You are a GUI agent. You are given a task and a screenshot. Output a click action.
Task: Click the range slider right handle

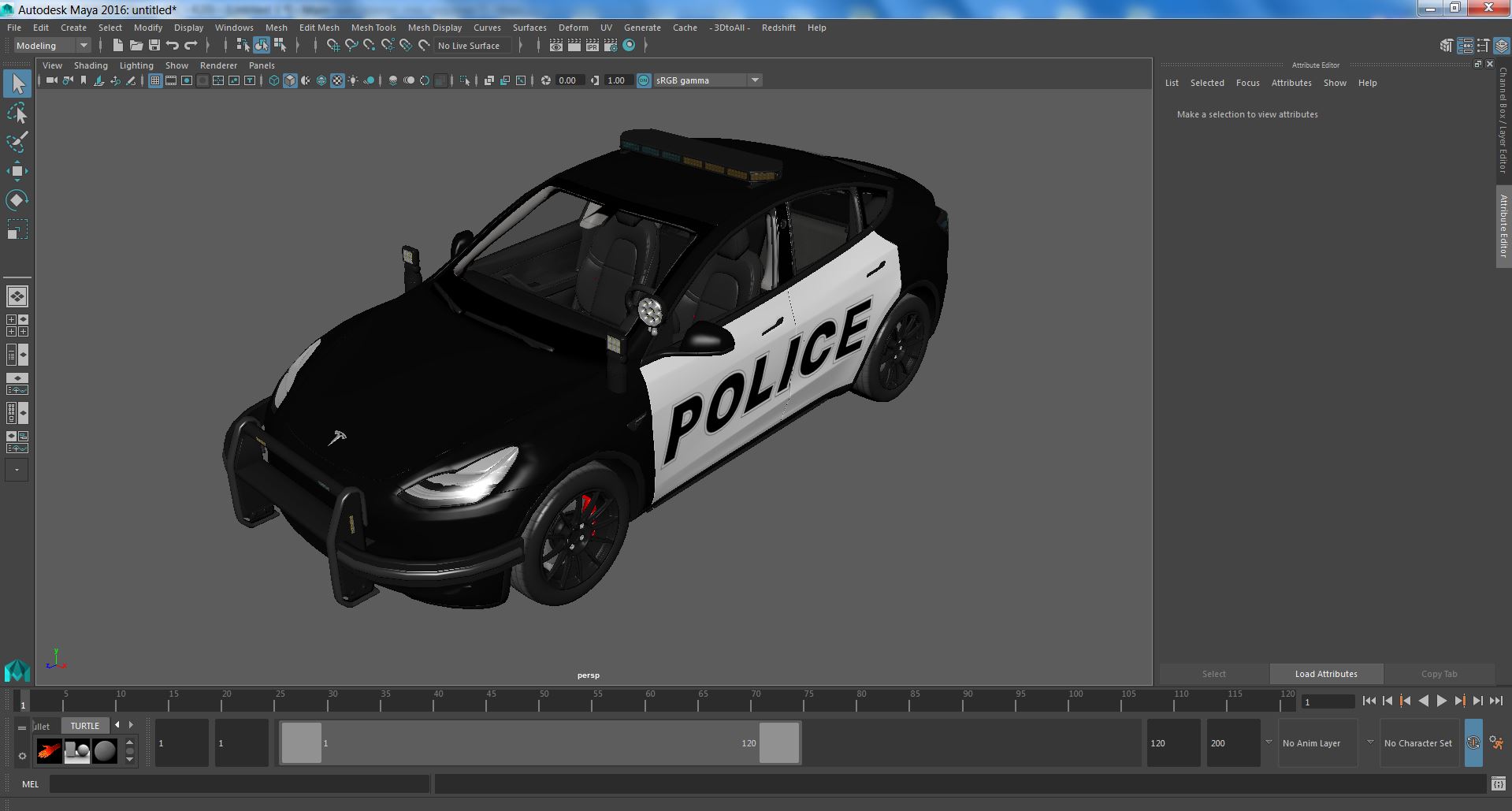779,742
